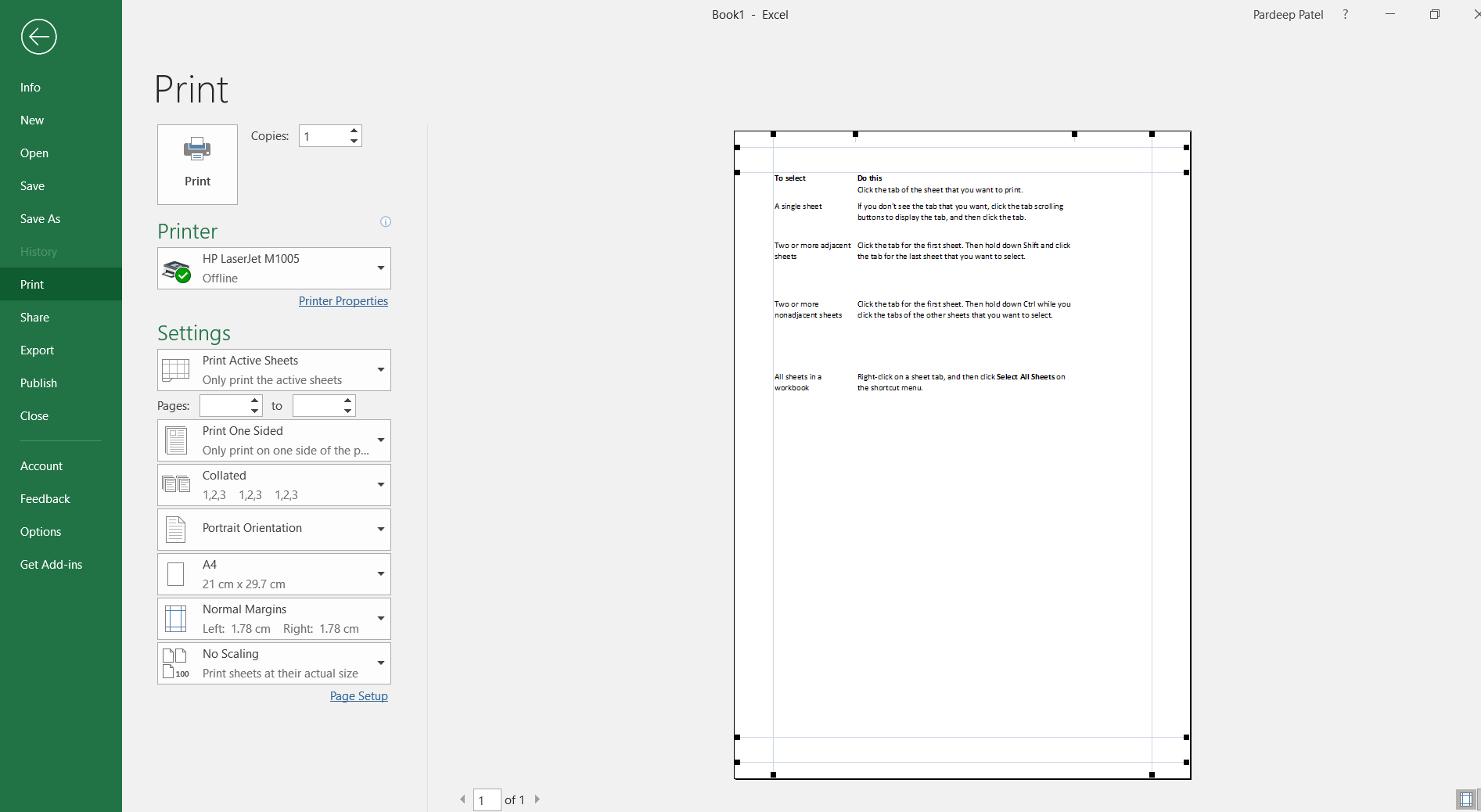Expand the A4 paper size dropdown

[380, 573]
